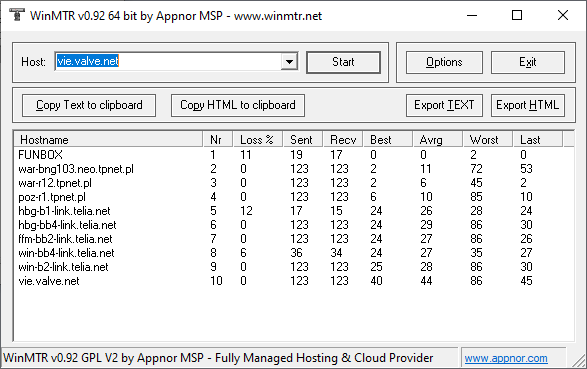
Task: Copy HTML to clipboard
Action: (x=238, y=105)
